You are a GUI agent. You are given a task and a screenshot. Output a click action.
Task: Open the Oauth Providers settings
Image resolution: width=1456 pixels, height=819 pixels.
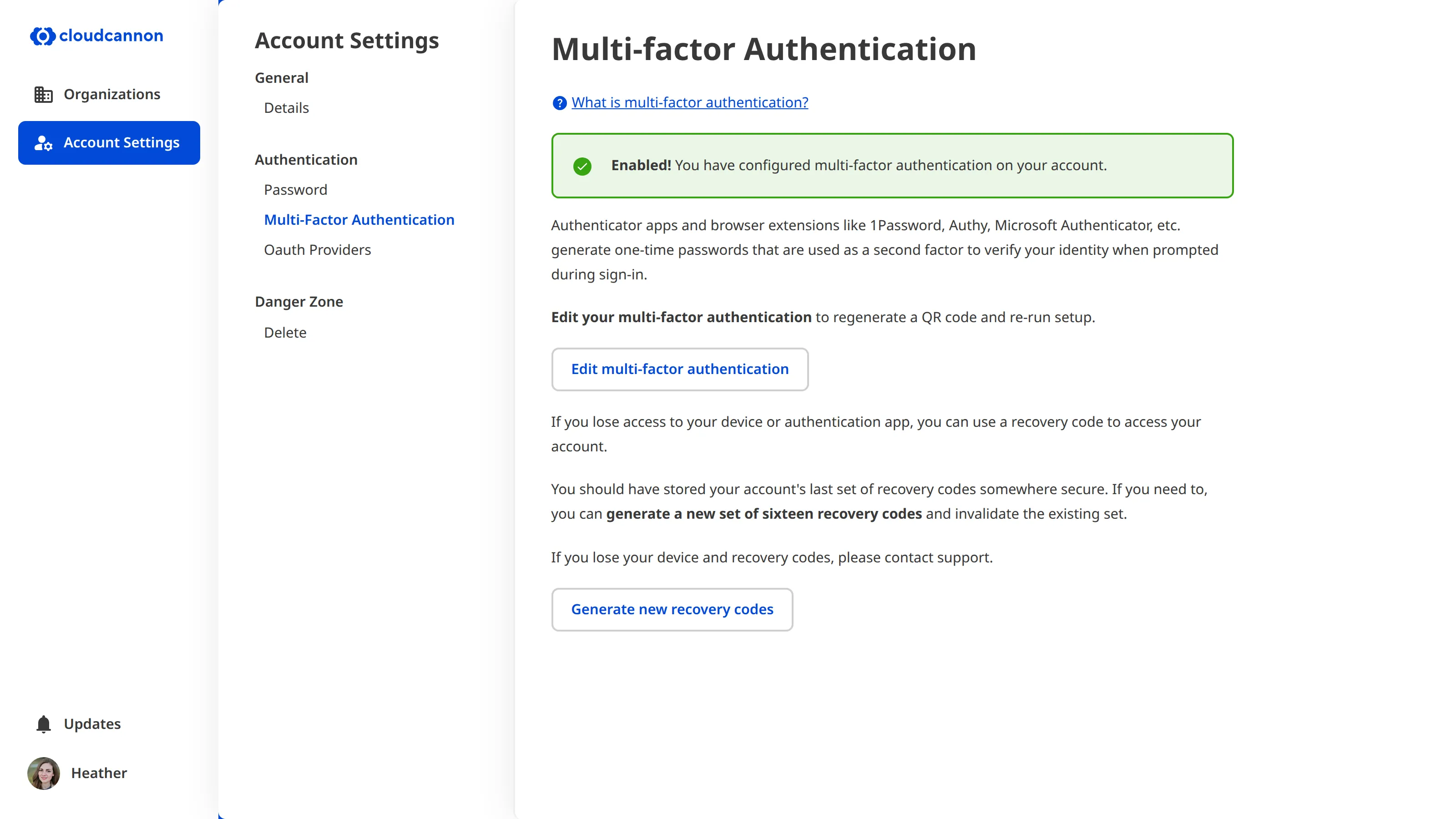pyautogui.click(x=317, y=249)
